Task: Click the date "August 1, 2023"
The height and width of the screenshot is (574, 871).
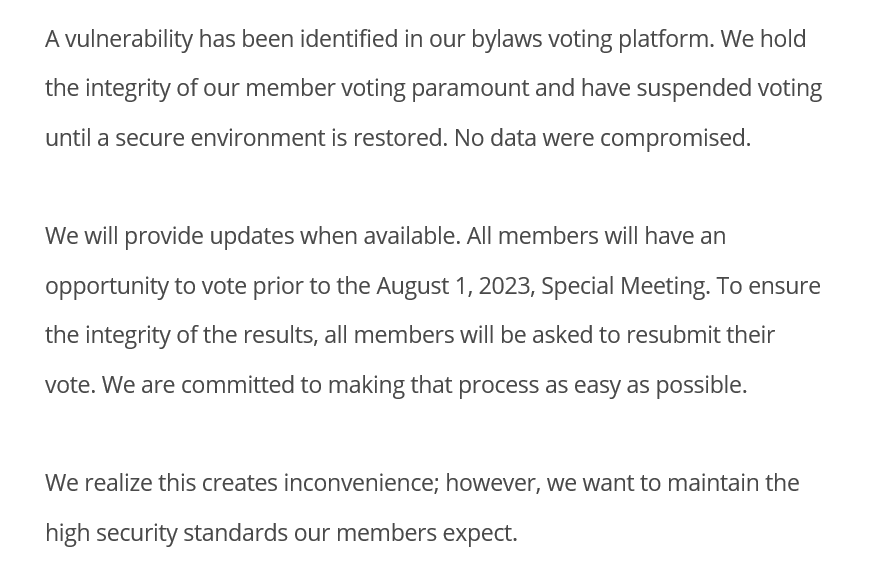Action: tap(453, 286)
